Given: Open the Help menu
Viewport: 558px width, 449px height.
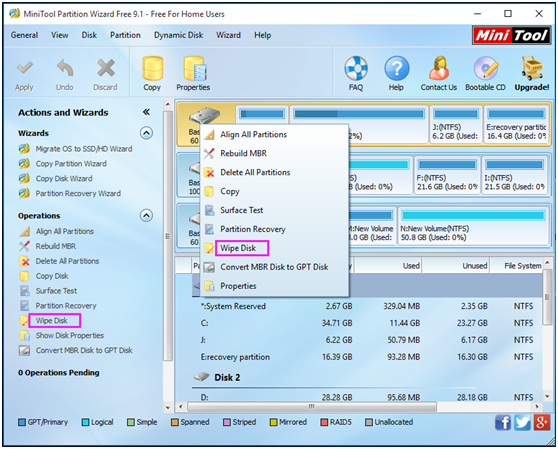Looking at the screenshot, I should click(x=263, y=35).
